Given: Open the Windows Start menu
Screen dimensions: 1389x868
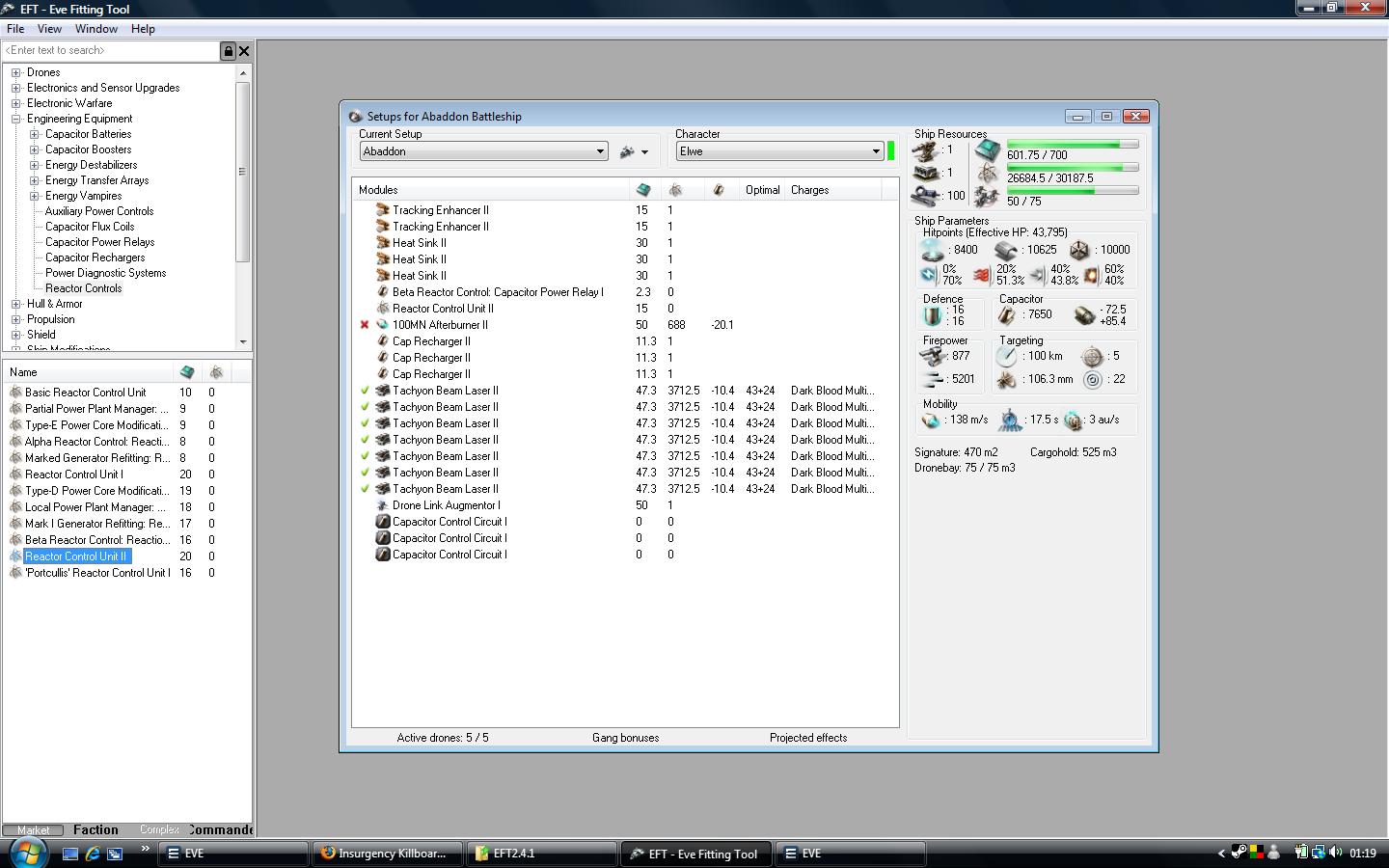Looking at the screenshot, I should [27, 853].
